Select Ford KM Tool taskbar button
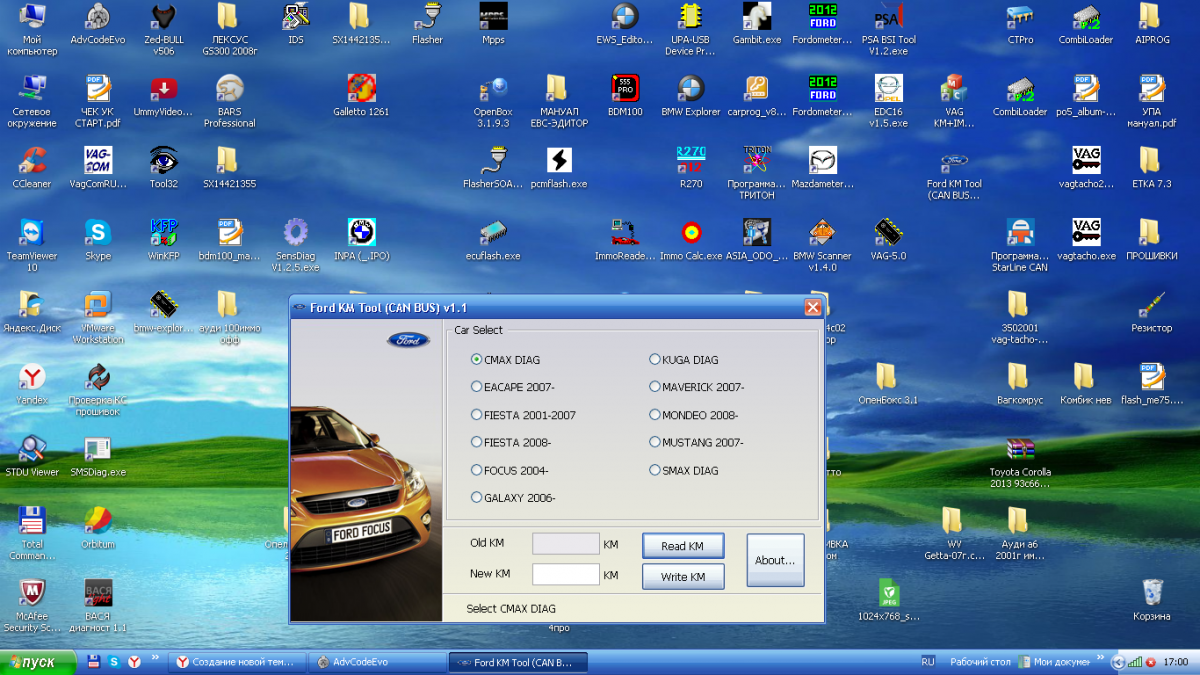The image size is (1200, 675). pos(519,662)
